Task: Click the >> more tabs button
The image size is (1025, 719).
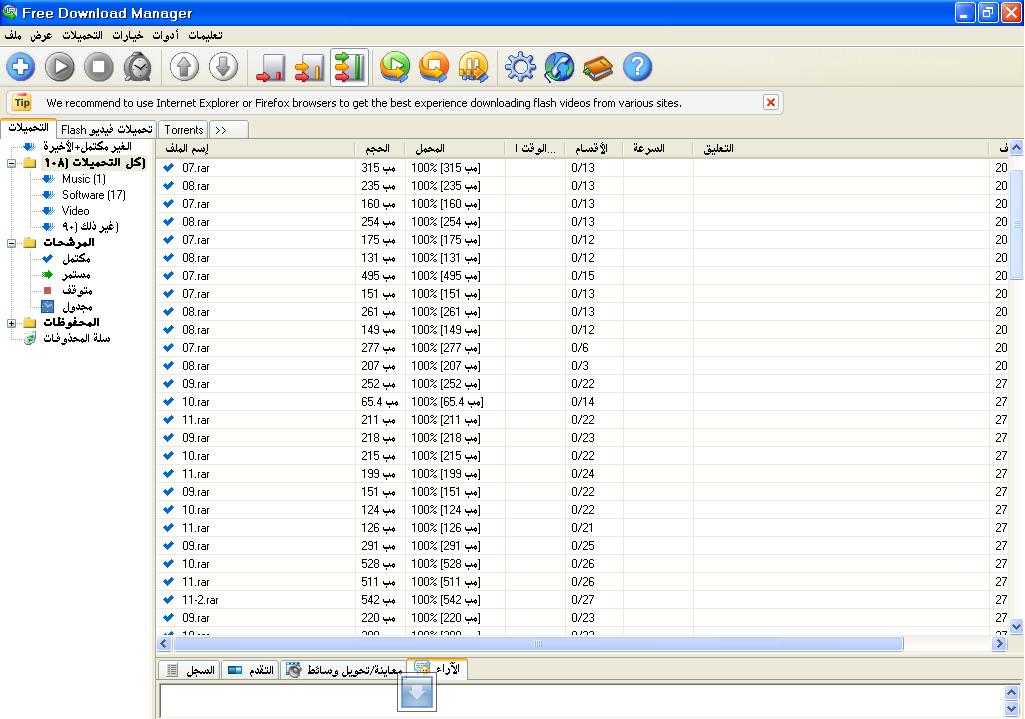Action: (228, 129)
